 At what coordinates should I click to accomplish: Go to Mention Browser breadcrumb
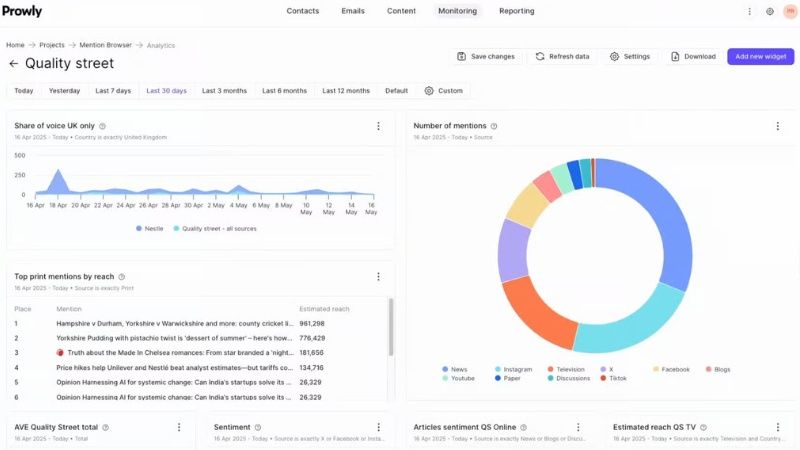tap(106, 45)
